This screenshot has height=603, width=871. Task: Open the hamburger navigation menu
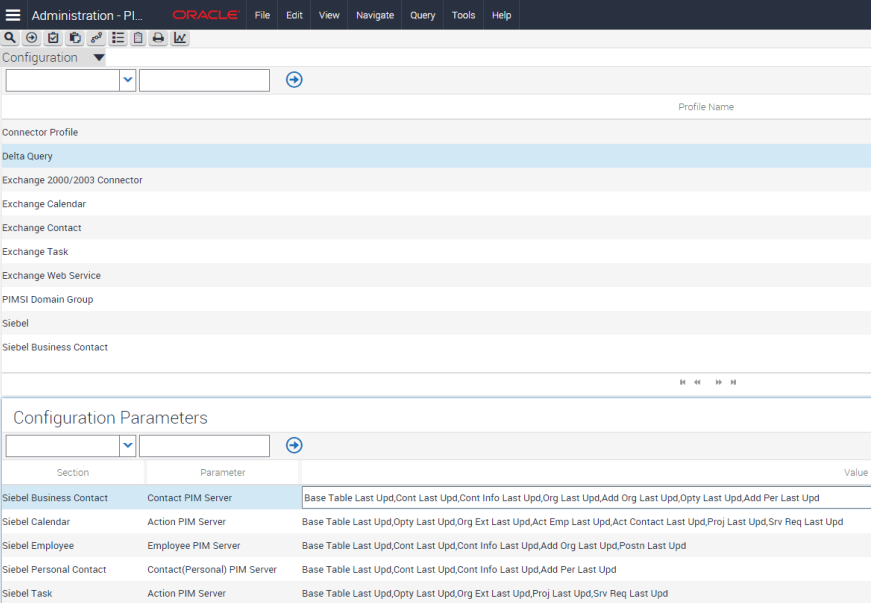pos(13,15)
